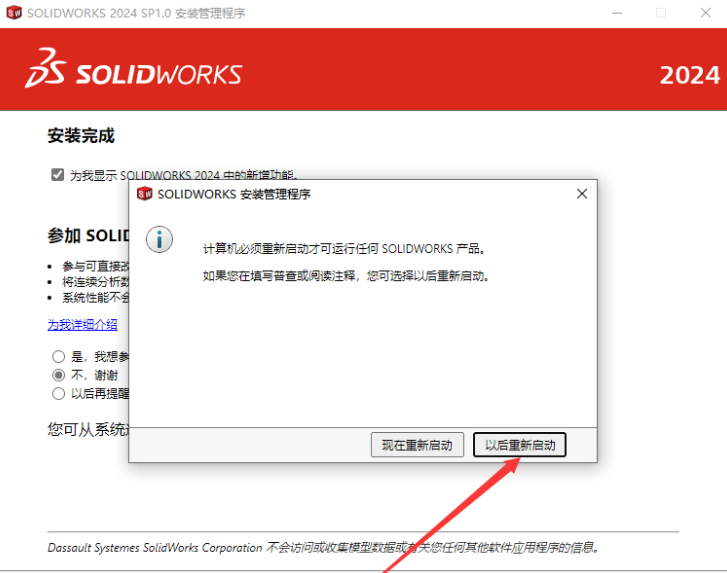Click the 2024 version label in banner
Viewport: 727px width, 573px height.
(689, 76)
